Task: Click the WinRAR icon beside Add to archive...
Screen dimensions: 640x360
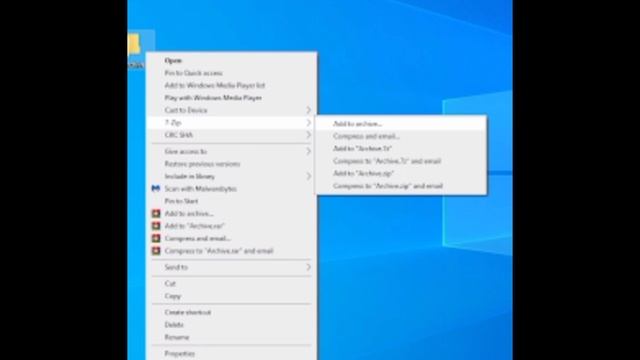Action: (x=156, y=213)
